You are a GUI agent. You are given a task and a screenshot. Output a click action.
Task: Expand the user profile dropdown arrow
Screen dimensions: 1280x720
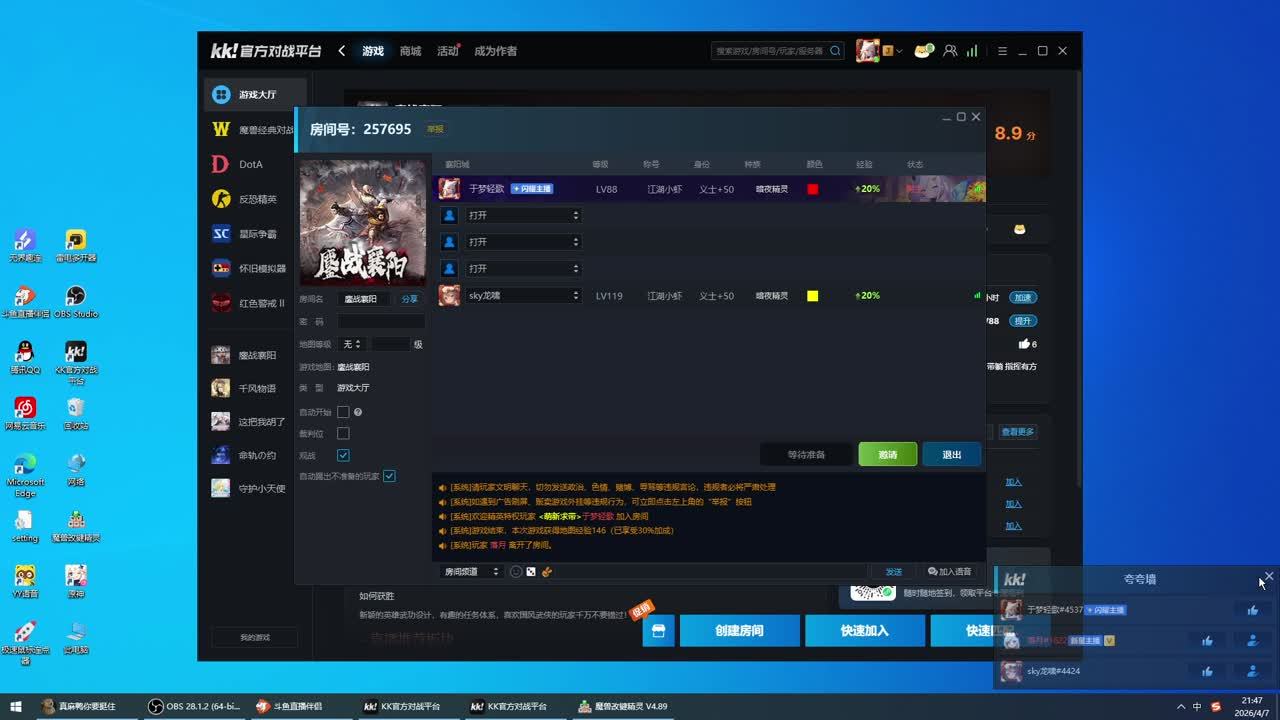pyautogui.click(x=900, y=51)
